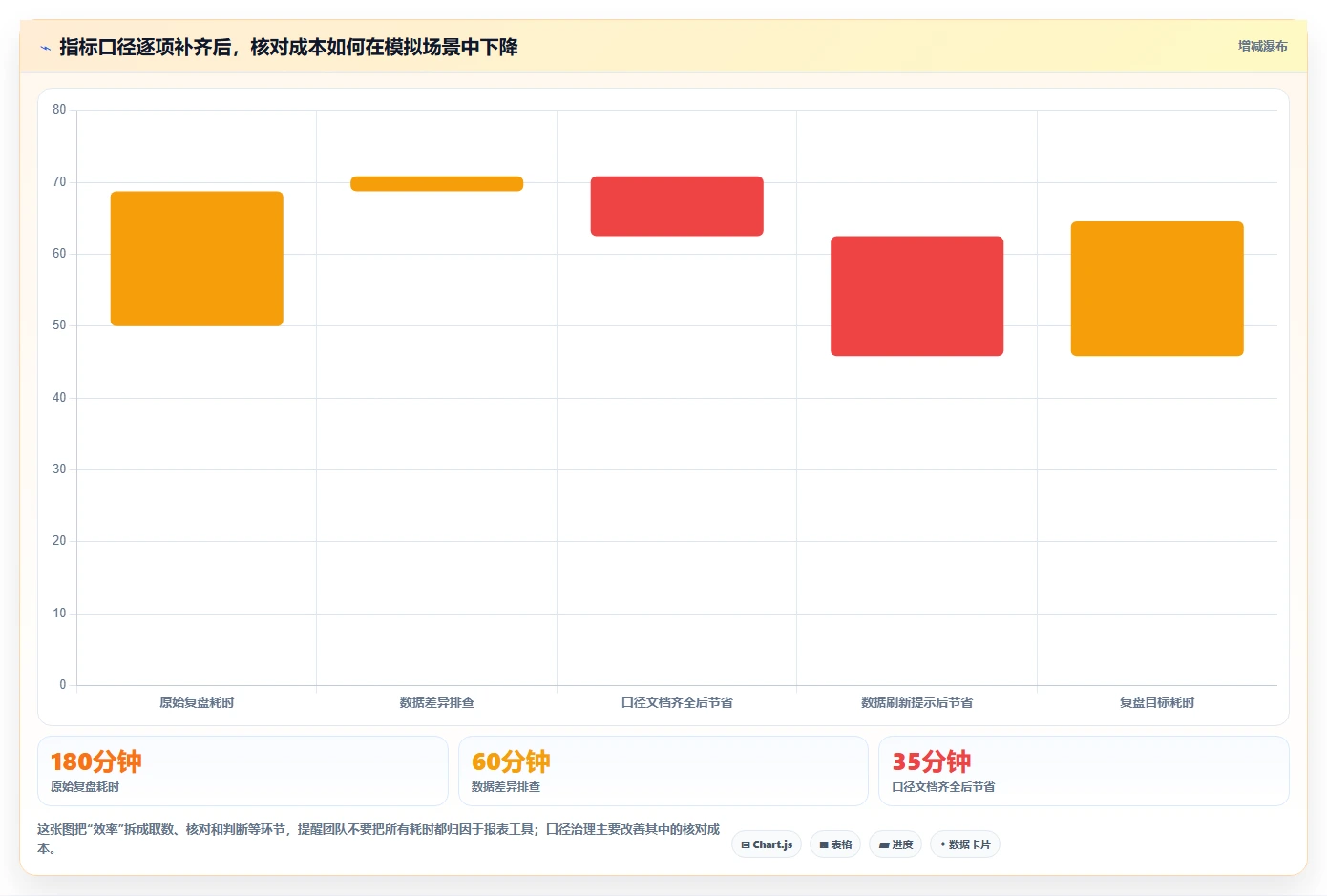Click the red 口径文档齐全后节省 bar

tap(677, 206)
